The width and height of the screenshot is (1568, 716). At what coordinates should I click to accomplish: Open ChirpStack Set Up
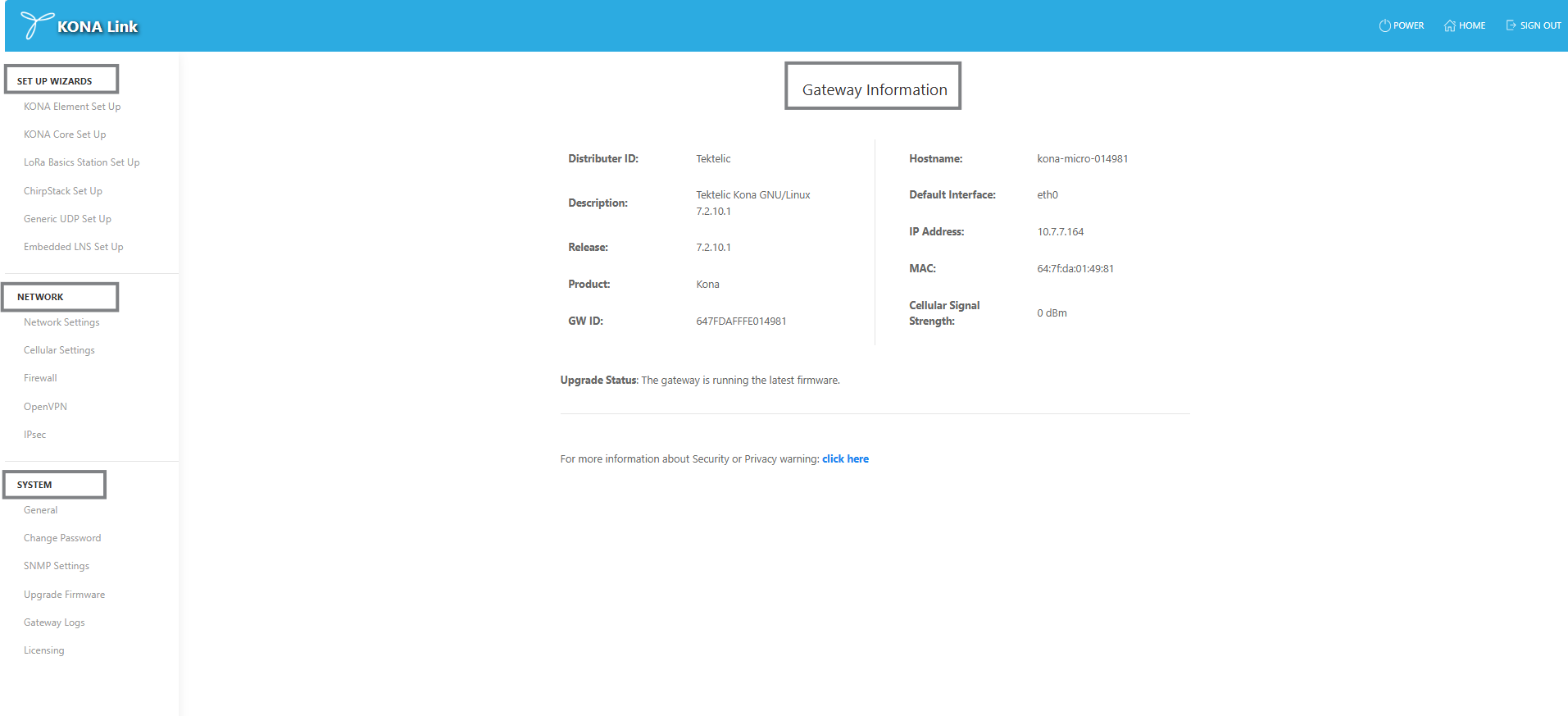tap(63, 191)
